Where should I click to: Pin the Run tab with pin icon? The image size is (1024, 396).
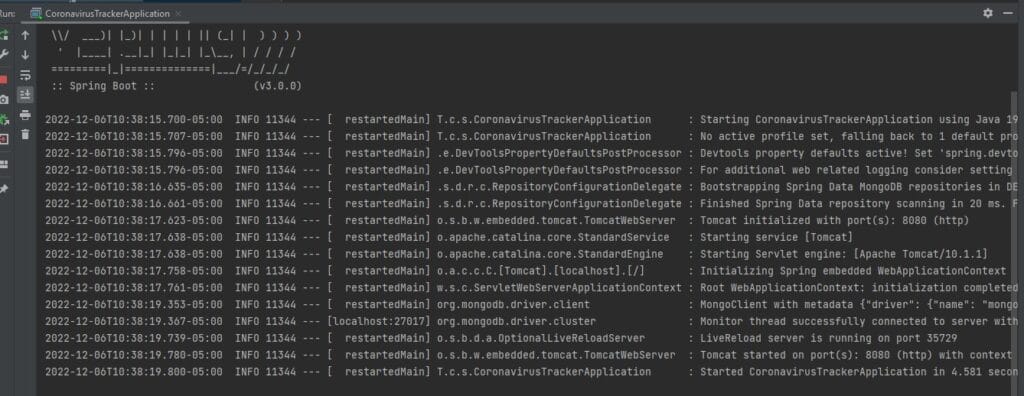4,188
